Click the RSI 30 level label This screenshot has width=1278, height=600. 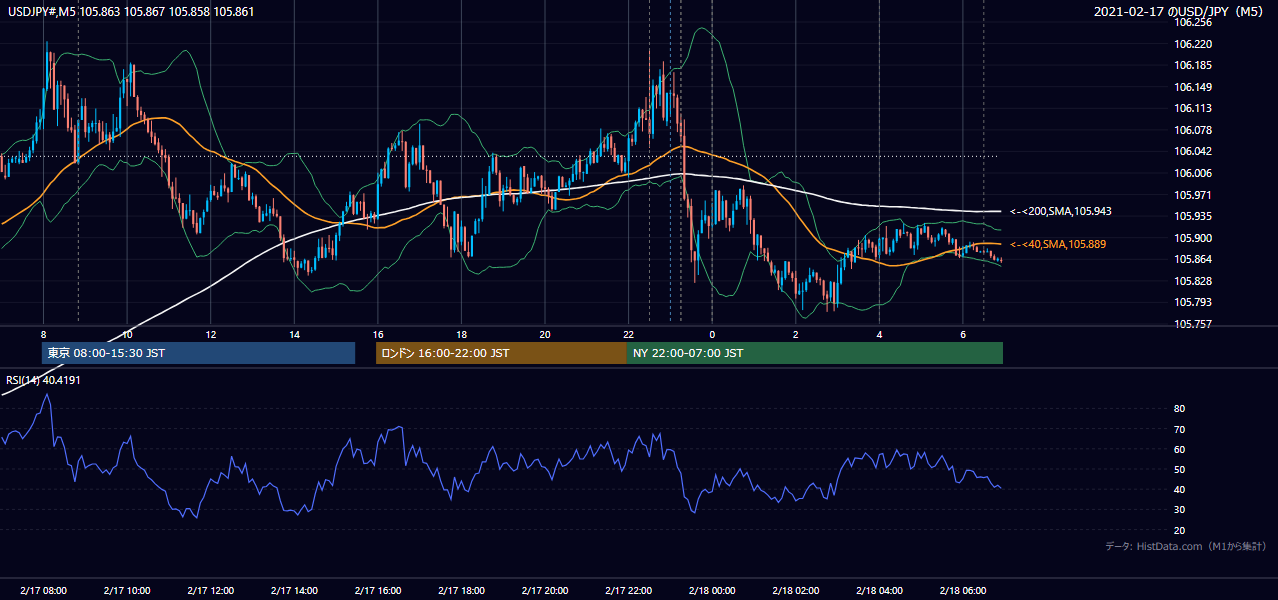[1179, 510]
